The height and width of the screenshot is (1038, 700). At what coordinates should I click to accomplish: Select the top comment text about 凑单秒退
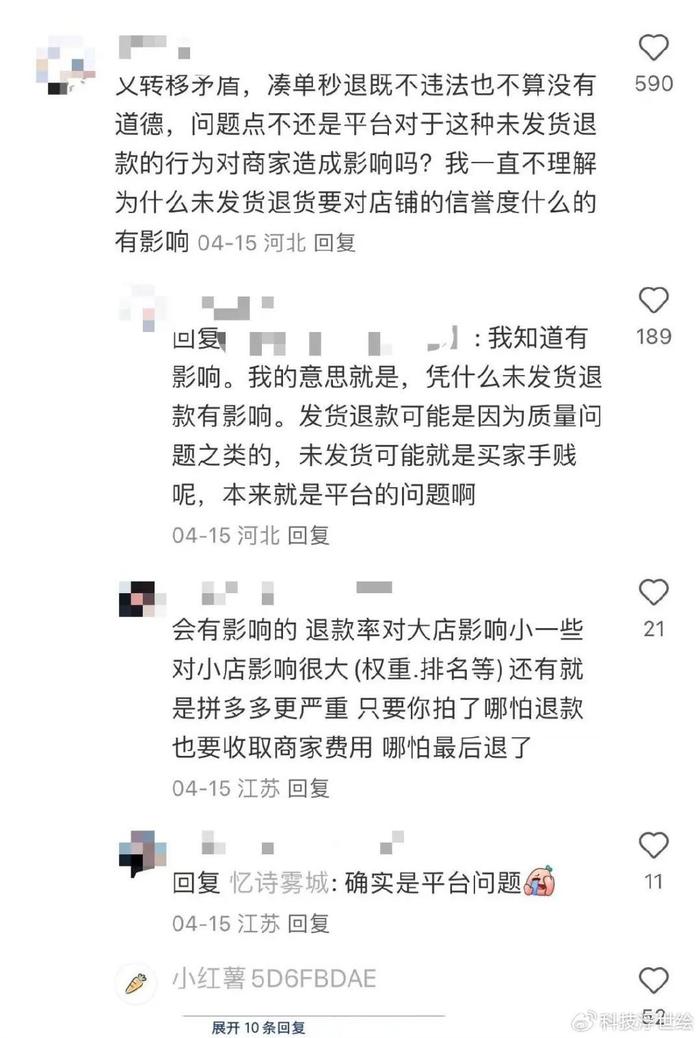click(x=356, y=162)
